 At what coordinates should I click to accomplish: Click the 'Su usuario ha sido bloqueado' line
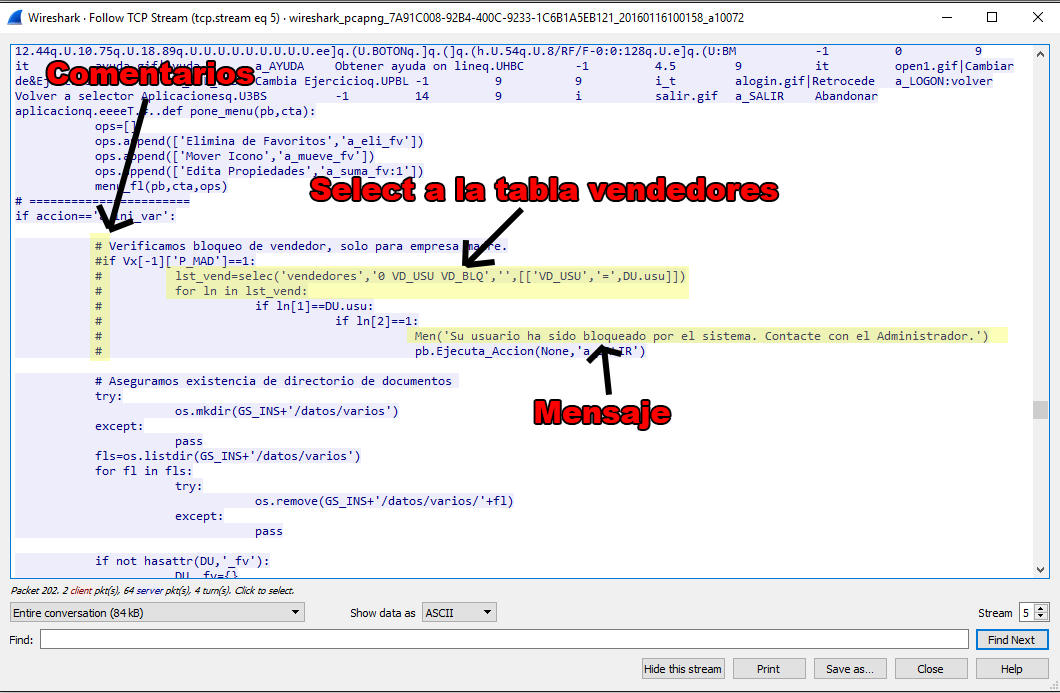700,336
